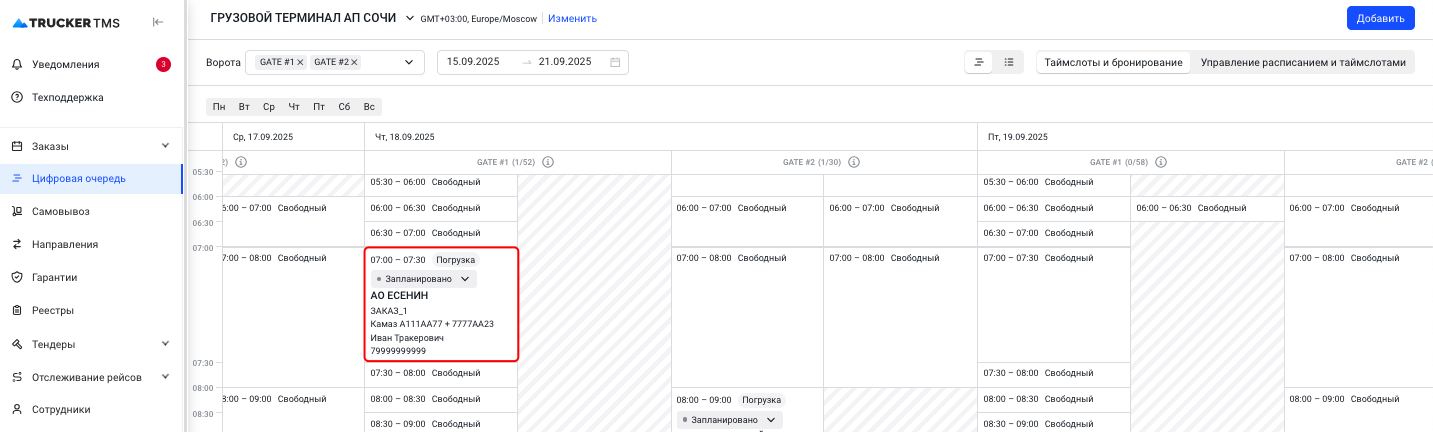Remove GATE #1 tag from filter

300,62
